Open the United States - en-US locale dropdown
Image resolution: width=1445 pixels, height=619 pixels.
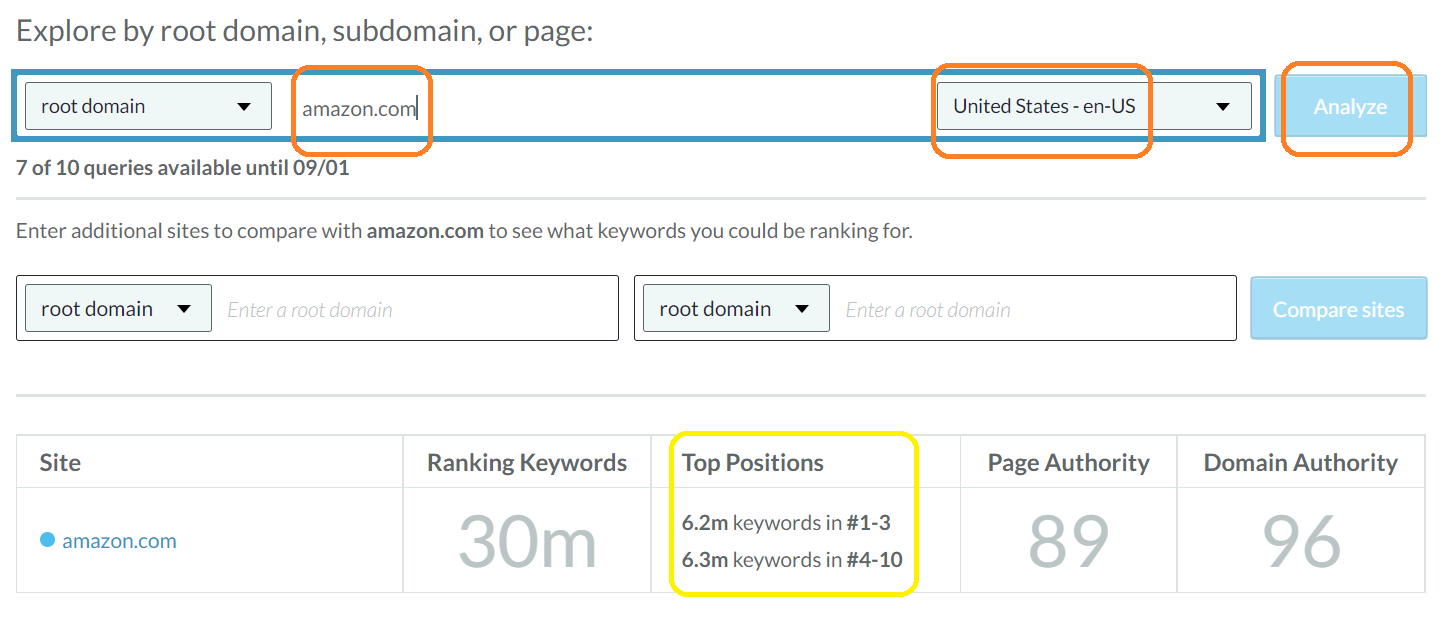(x=1094, y=106)
